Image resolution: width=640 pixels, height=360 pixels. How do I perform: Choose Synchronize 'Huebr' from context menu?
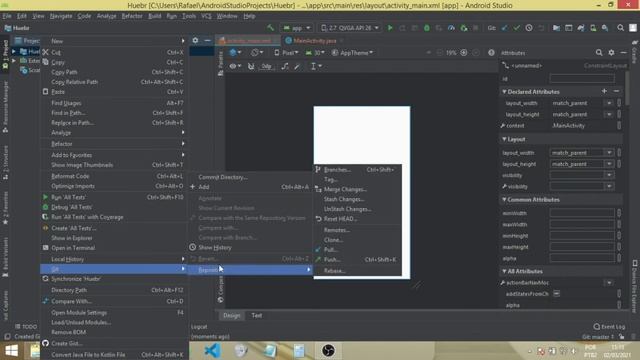pos(114,279)
